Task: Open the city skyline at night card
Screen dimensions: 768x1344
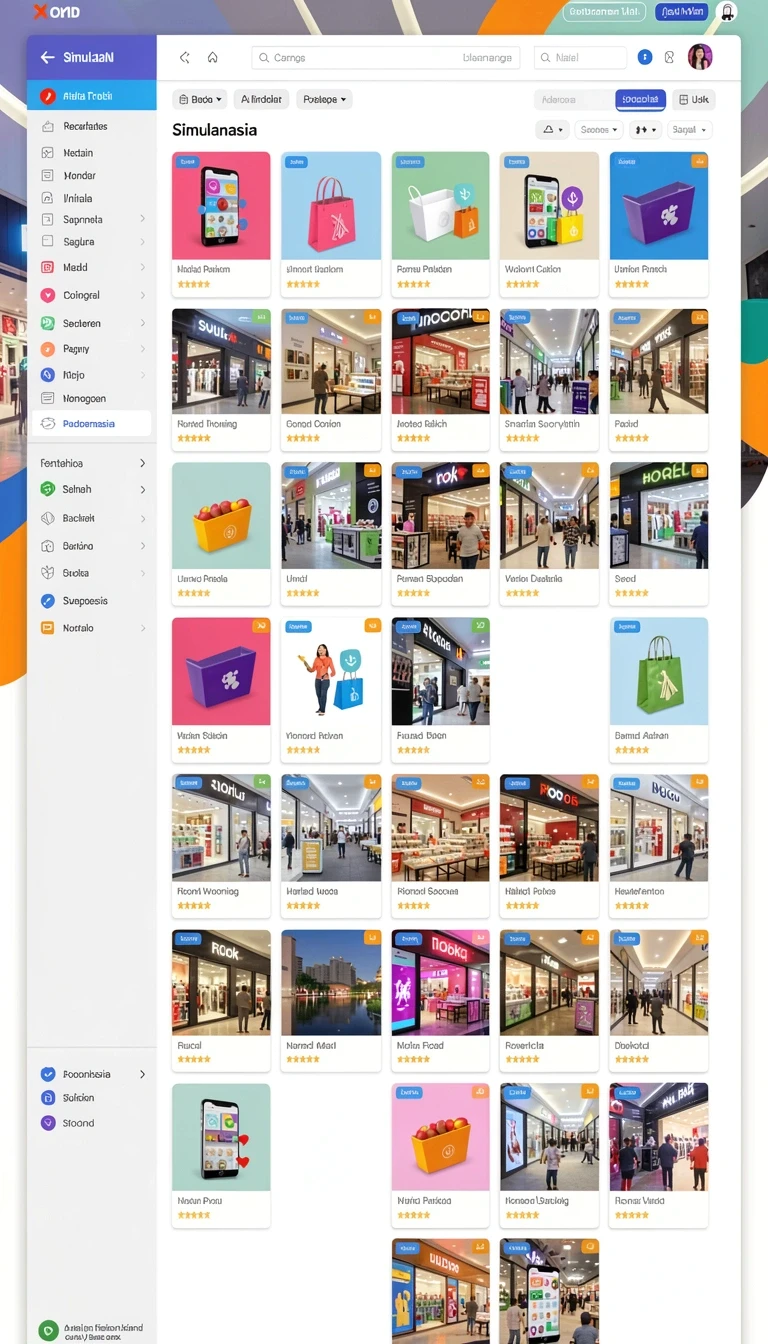Action: point(331,1001)
